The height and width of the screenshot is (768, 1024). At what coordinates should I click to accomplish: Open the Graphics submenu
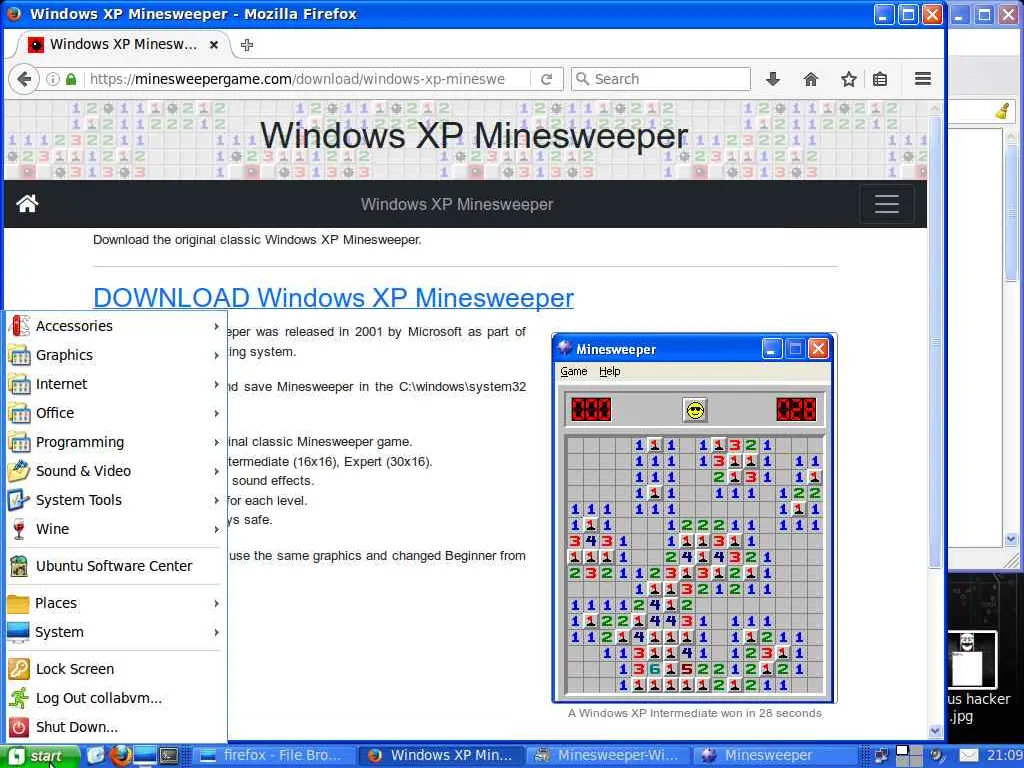point(116,355)
